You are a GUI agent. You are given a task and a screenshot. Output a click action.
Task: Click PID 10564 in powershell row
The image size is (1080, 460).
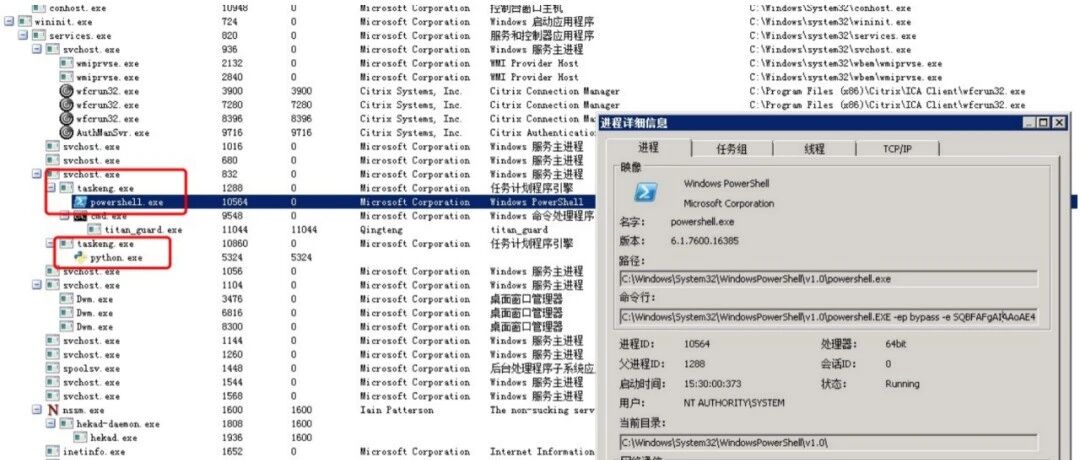click(235, 202)
